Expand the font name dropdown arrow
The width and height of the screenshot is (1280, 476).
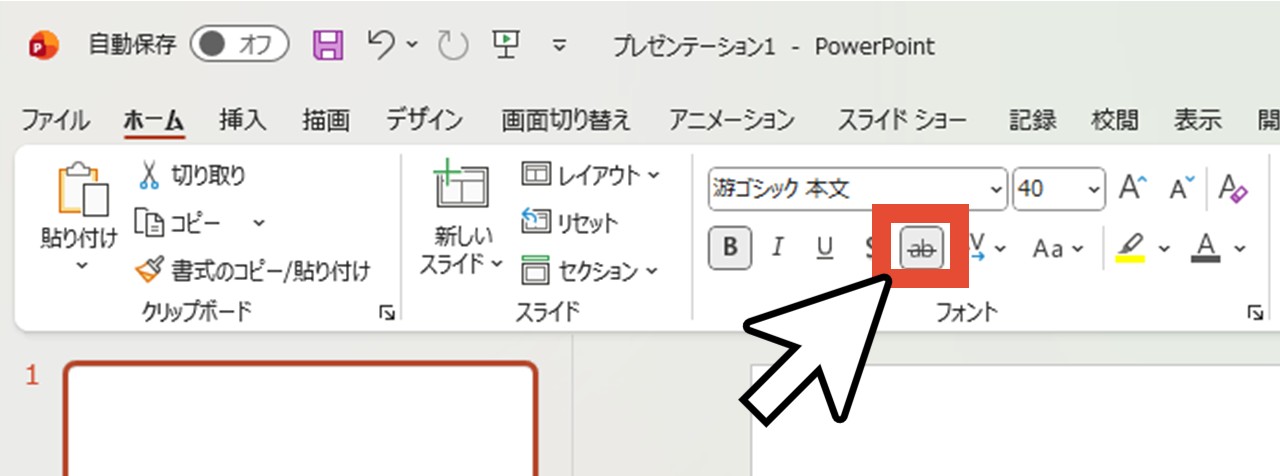996,189
